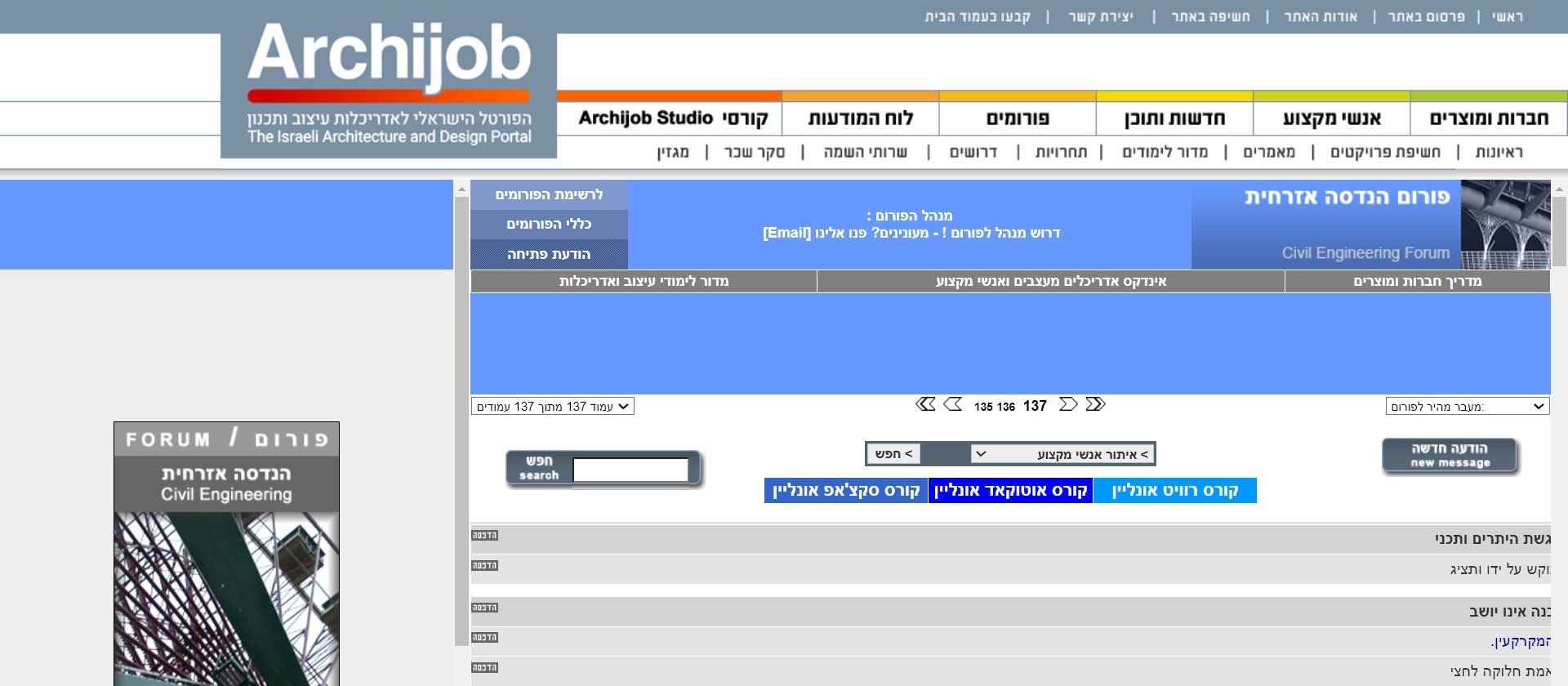This screenshot has height=686, width=1568.
Task: Click the new message button
Action: (x=1450, y=456)
